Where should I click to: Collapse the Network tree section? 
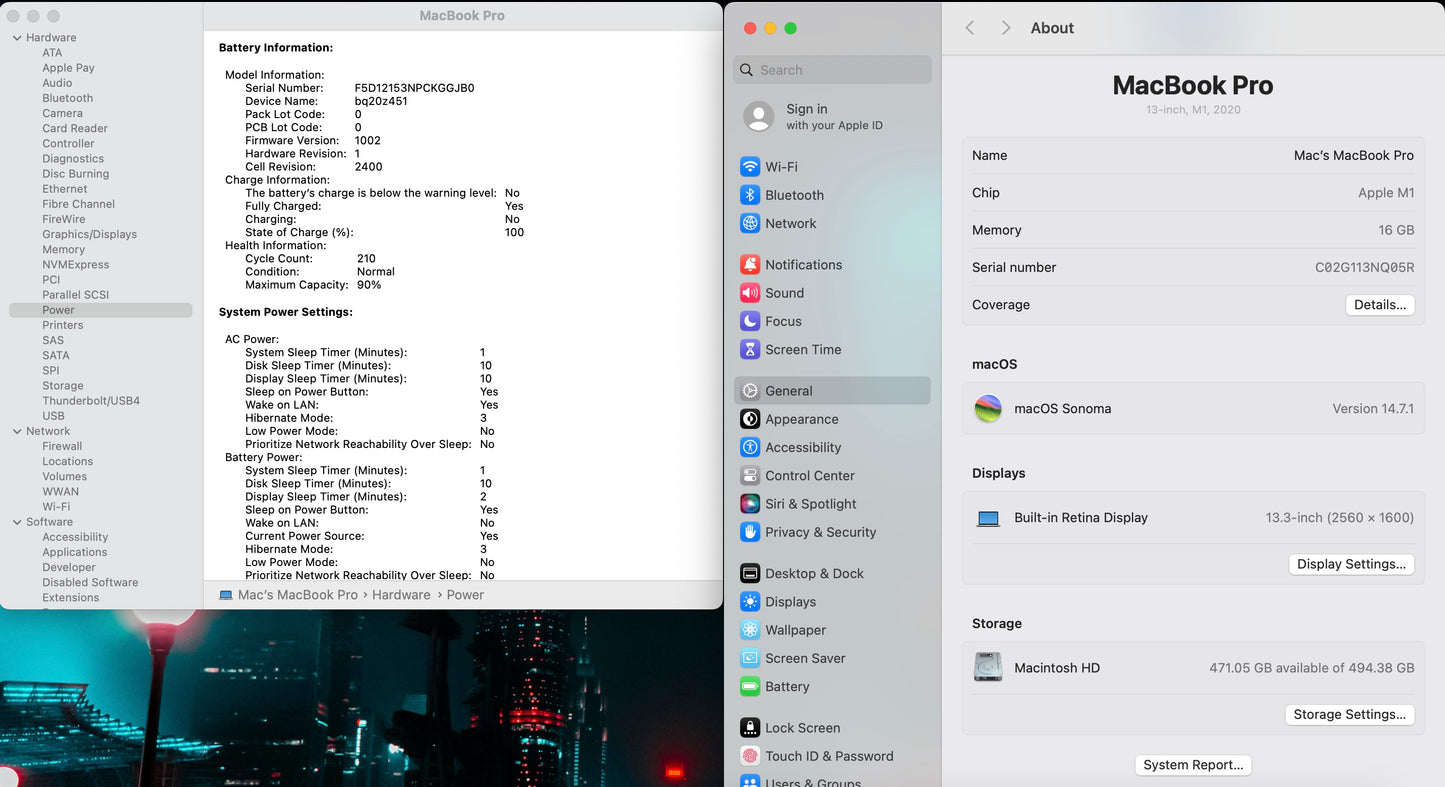pyautogui.click(x=17, y=432)
